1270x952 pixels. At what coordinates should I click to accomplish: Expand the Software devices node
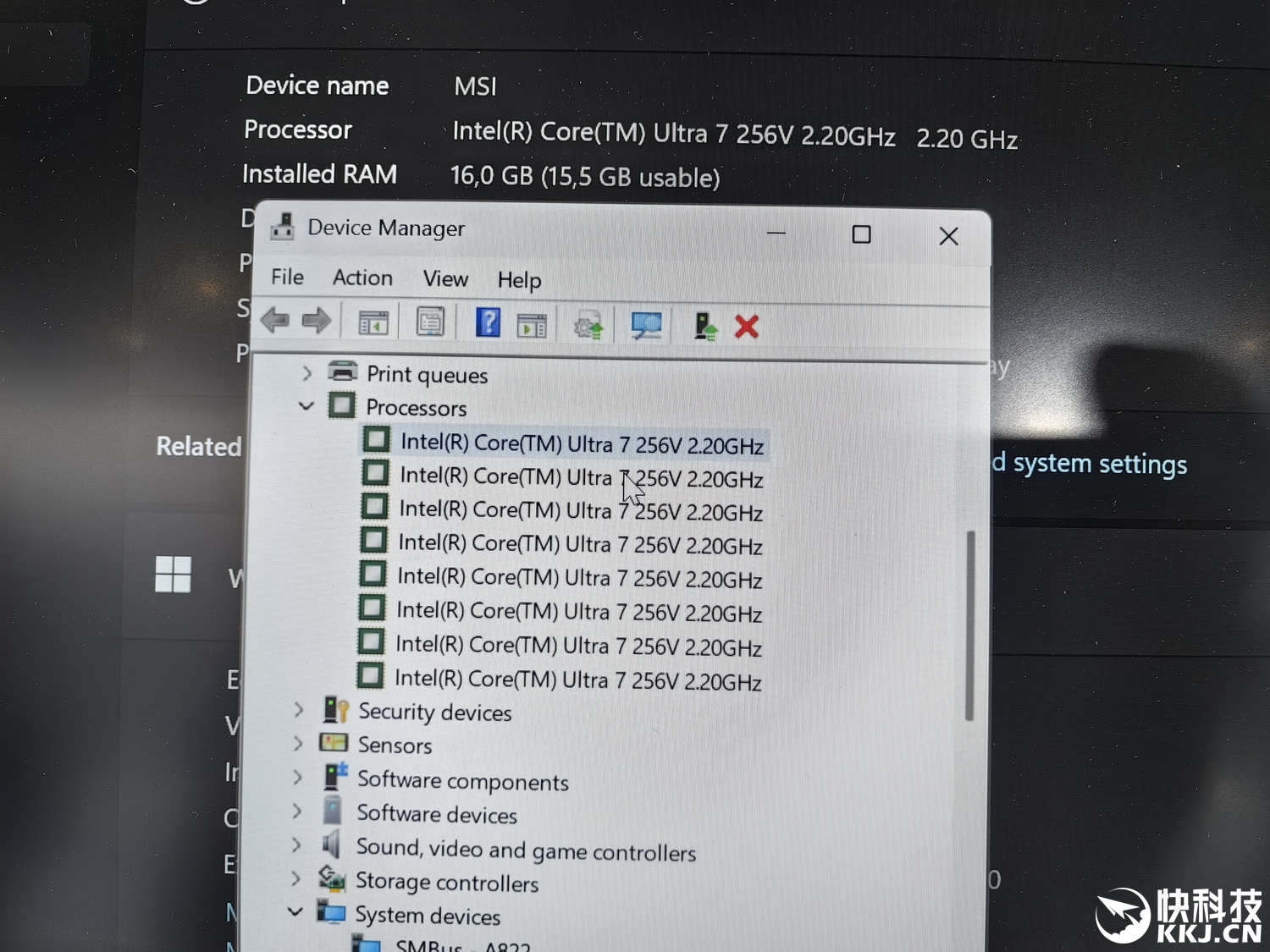(x=296, y=811)
